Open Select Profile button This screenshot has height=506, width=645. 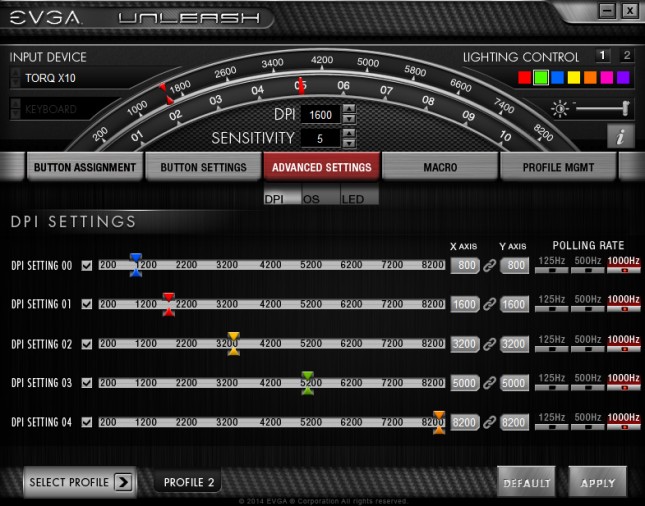tap(80, 482)
